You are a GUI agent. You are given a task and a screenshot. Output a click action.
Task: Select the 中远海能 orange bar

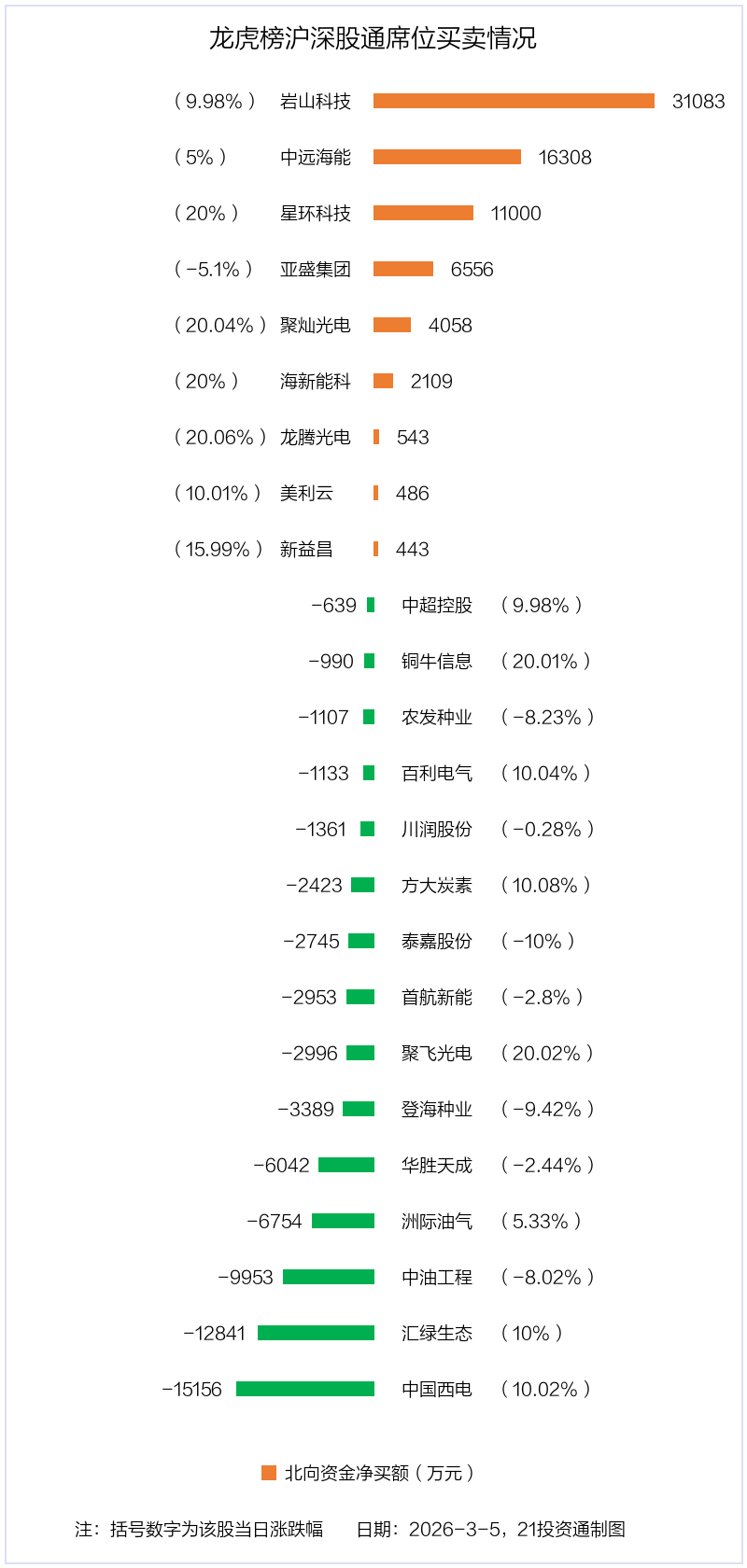[447, 157]
